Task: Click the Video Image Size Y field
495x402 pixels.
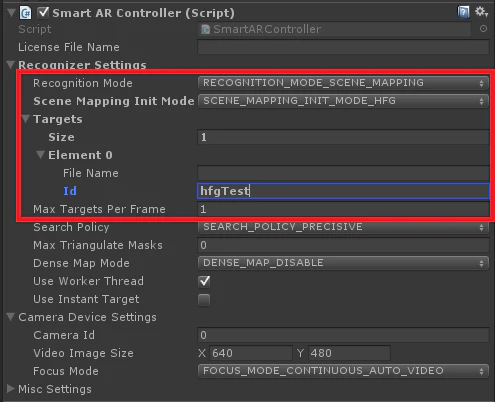Action: tap(349, 353)
